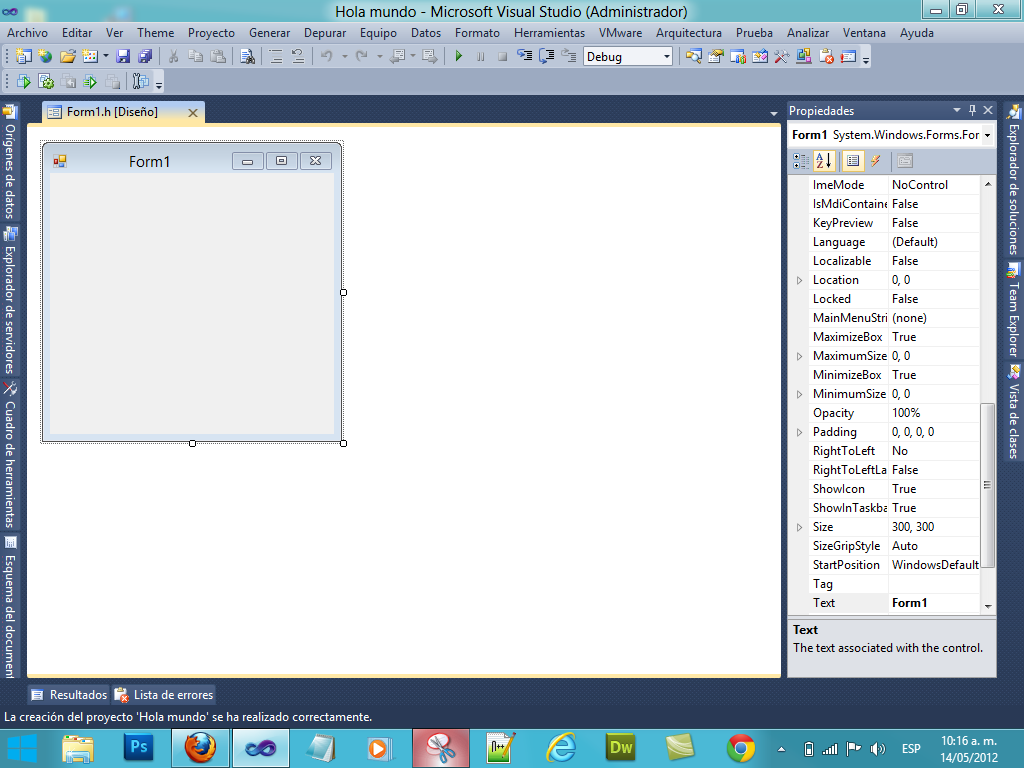This screenshot has height=768, width=1024.
Task: Open Google Chrome from the taskbar
Action: coord(741,748)
